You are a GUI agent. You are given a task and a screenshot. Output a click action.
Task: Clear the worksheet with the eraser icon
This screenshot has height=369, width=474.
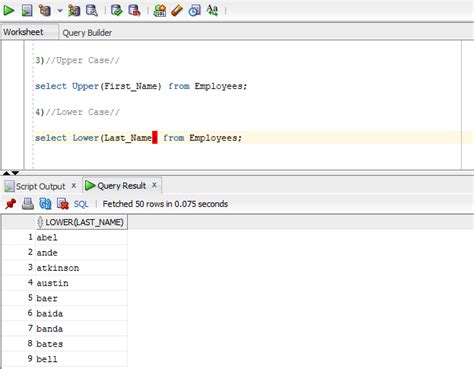click(x=177, y=10)
